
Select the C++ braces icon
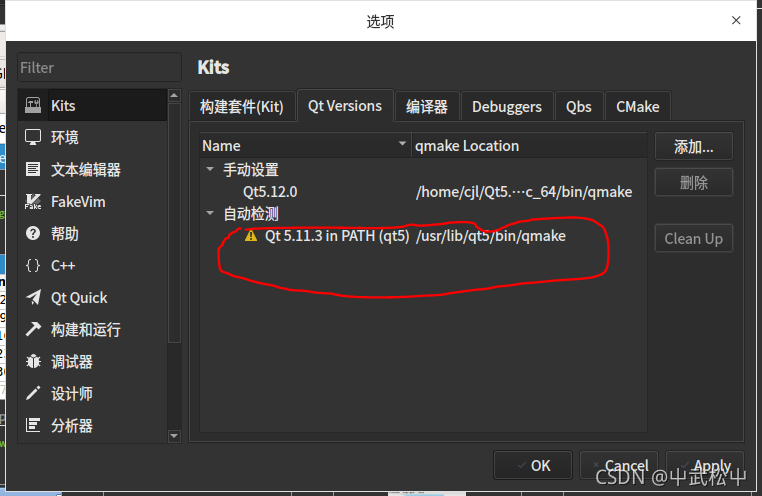coord(33,266)
